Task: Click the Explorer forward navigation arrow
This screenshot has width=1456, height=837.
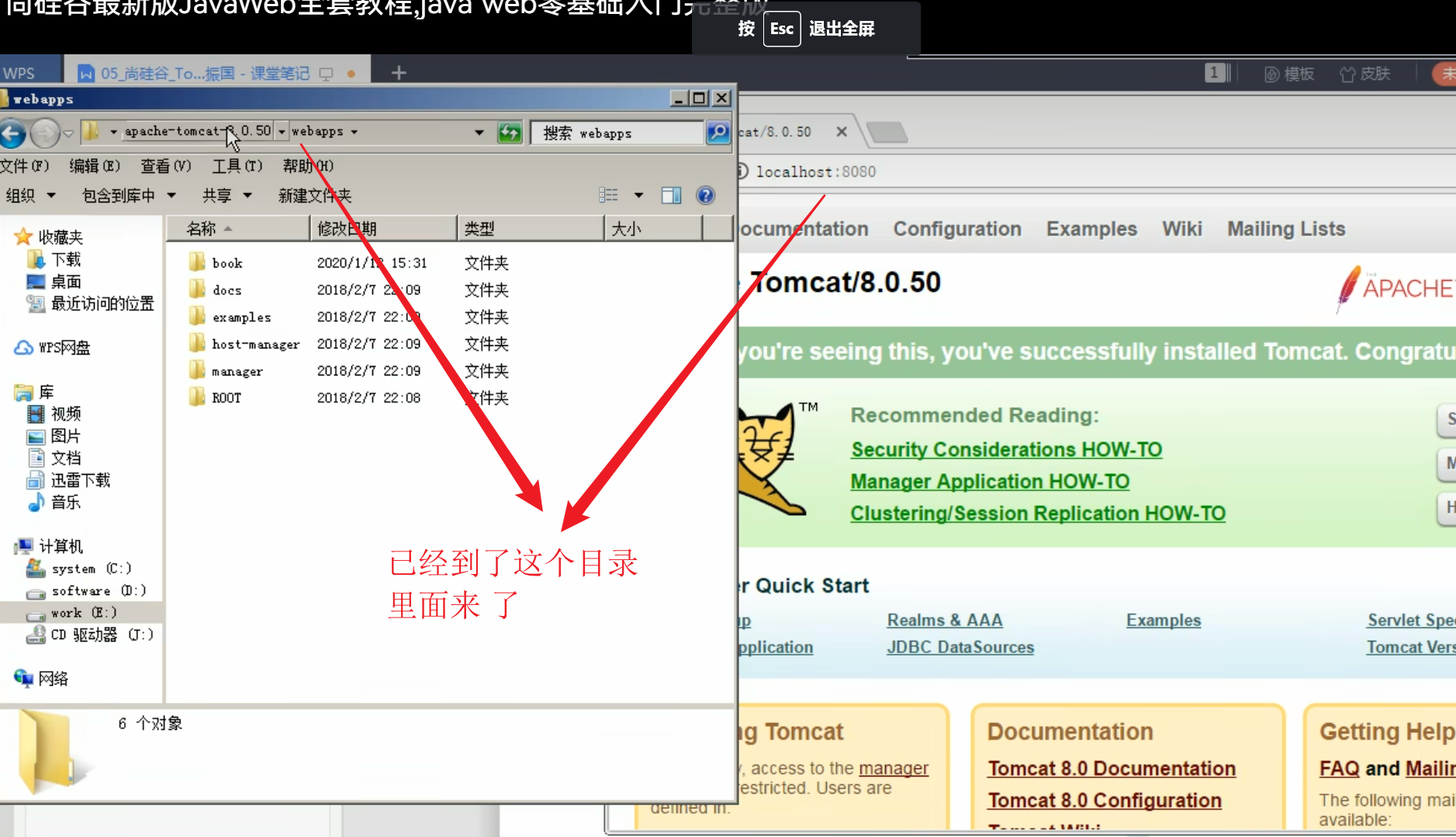Action: pos(45,133)
